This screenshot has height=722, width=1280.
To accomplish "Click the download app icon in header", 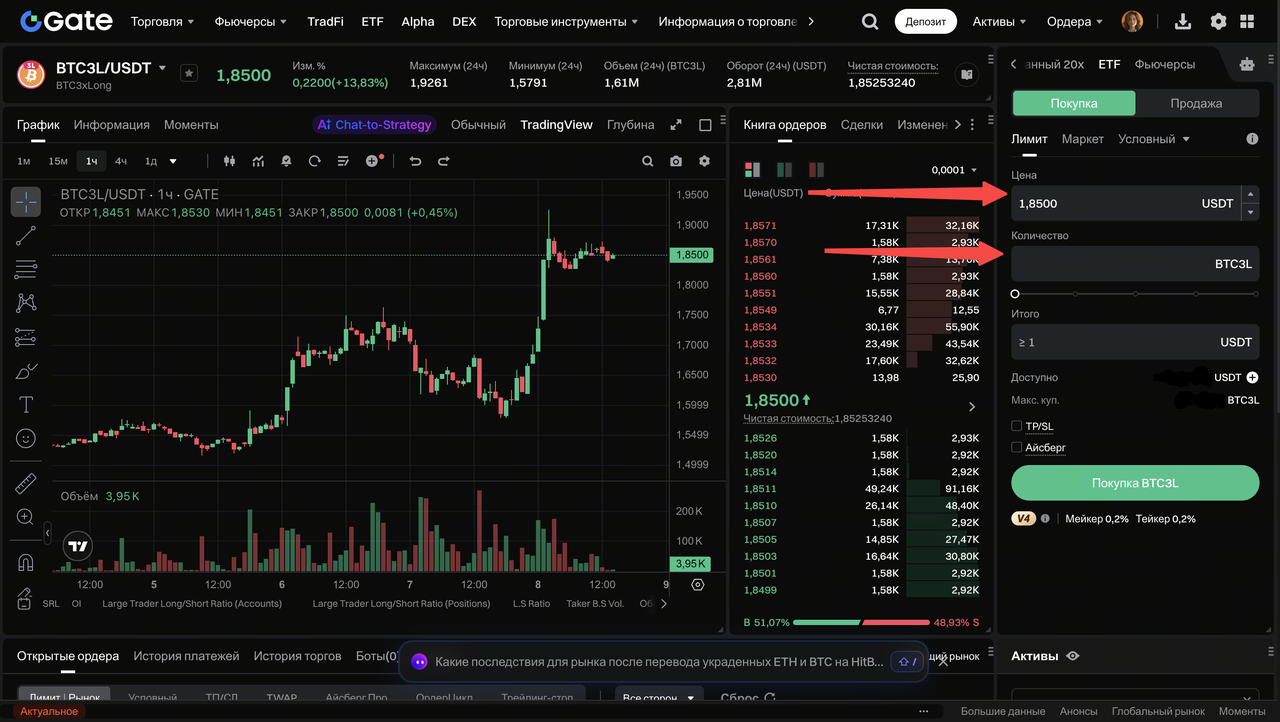I will [1183, 21].
